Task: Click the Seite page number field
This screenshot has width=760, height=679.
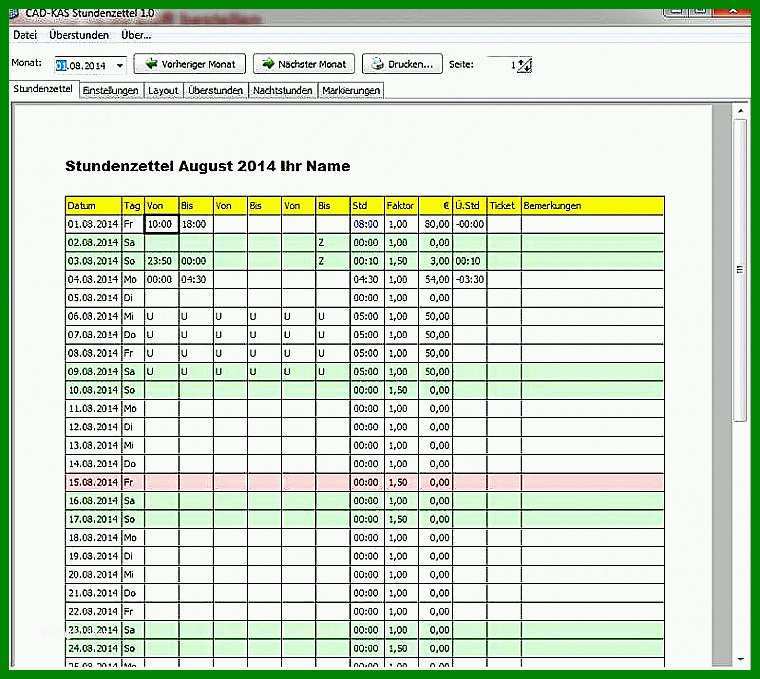Action: click(x=502, y=65)
